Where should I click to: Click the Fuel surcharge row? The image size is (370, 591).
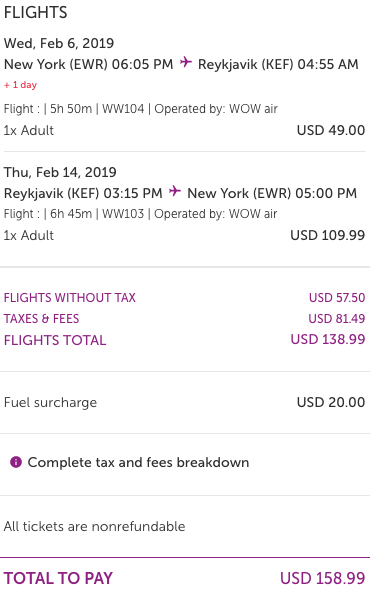pyautogui.click(x=185, y=402)
